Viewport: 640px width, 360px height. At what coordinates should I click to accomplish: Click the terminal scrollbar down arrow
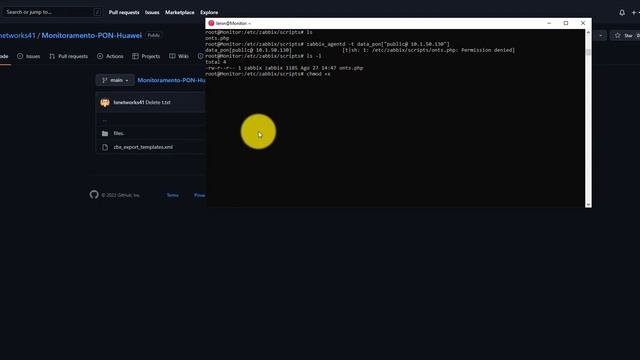tap(588, 204)
